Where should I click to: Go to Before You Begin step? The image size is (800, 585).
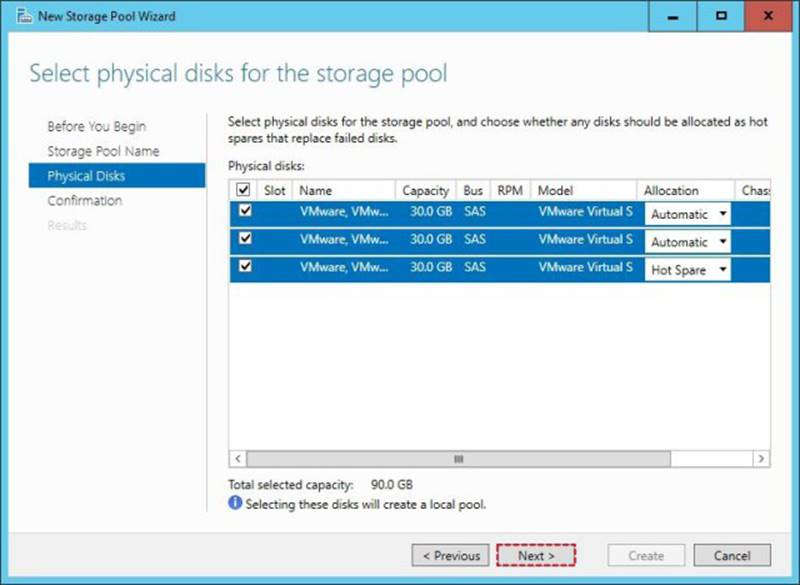click(x=97, y=127)
